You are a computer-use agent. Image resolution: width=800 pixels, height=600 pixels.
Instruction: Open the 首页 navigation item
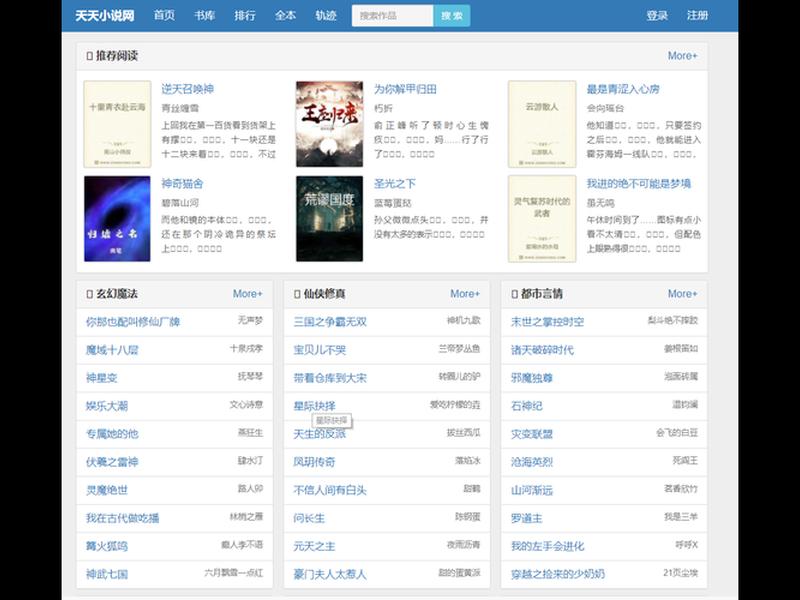(x=164, y=15)
